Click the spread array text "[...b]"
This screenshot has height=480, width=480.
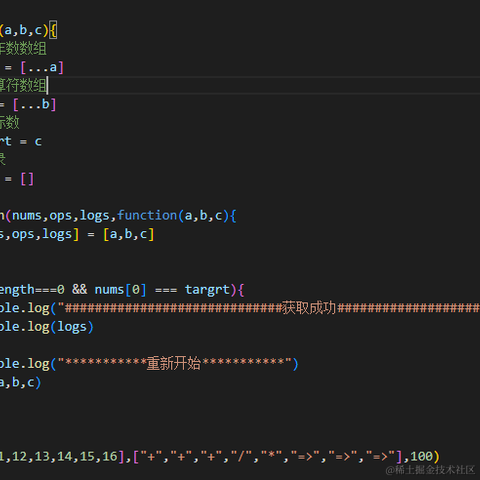(x=34, y=105)
